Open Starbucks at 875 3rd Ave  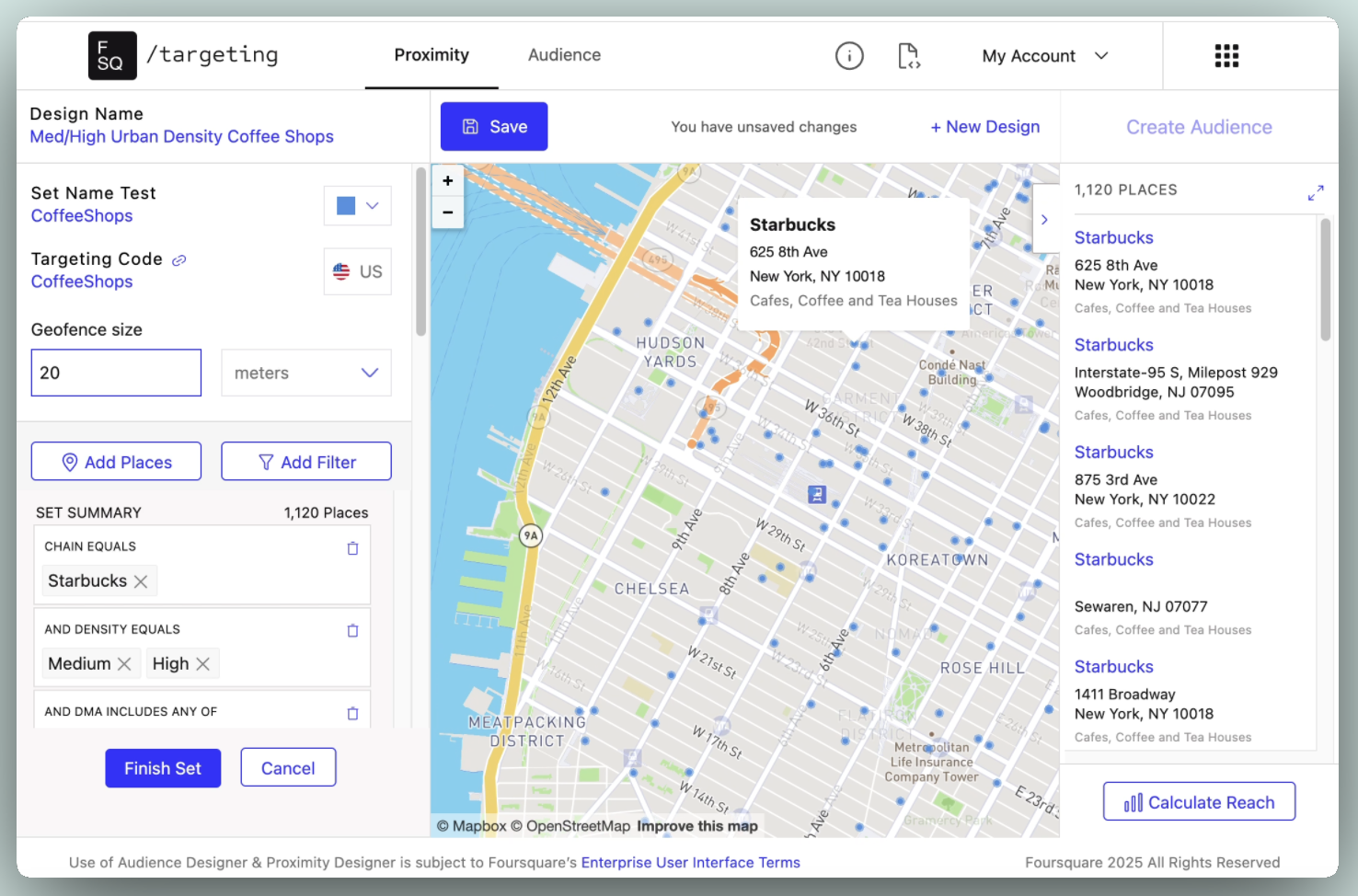pos(1113,453)
